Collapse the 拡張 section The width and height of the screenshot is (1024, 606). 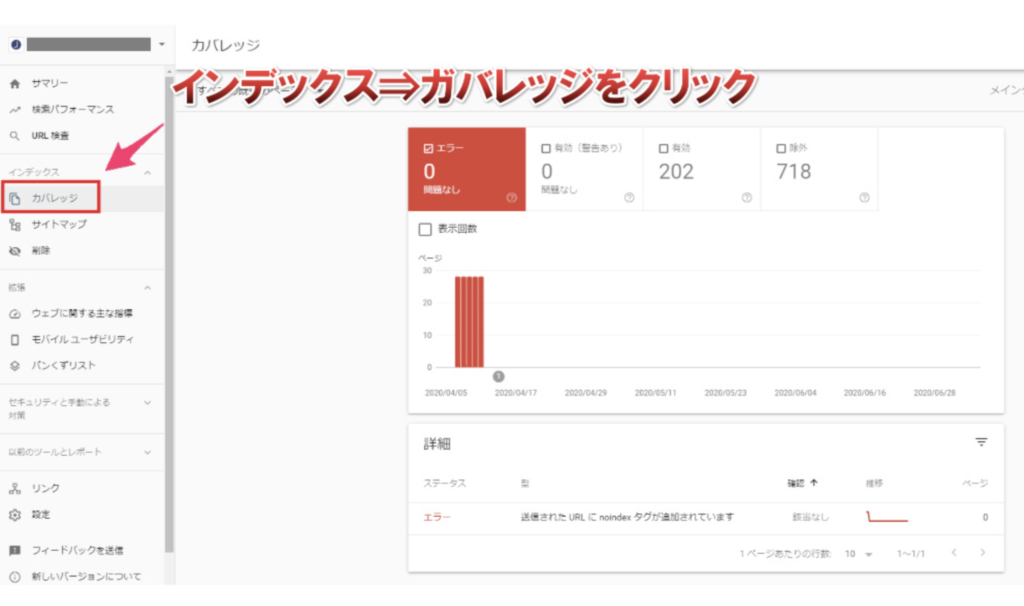pyautogui.click(x=148, y=287)
